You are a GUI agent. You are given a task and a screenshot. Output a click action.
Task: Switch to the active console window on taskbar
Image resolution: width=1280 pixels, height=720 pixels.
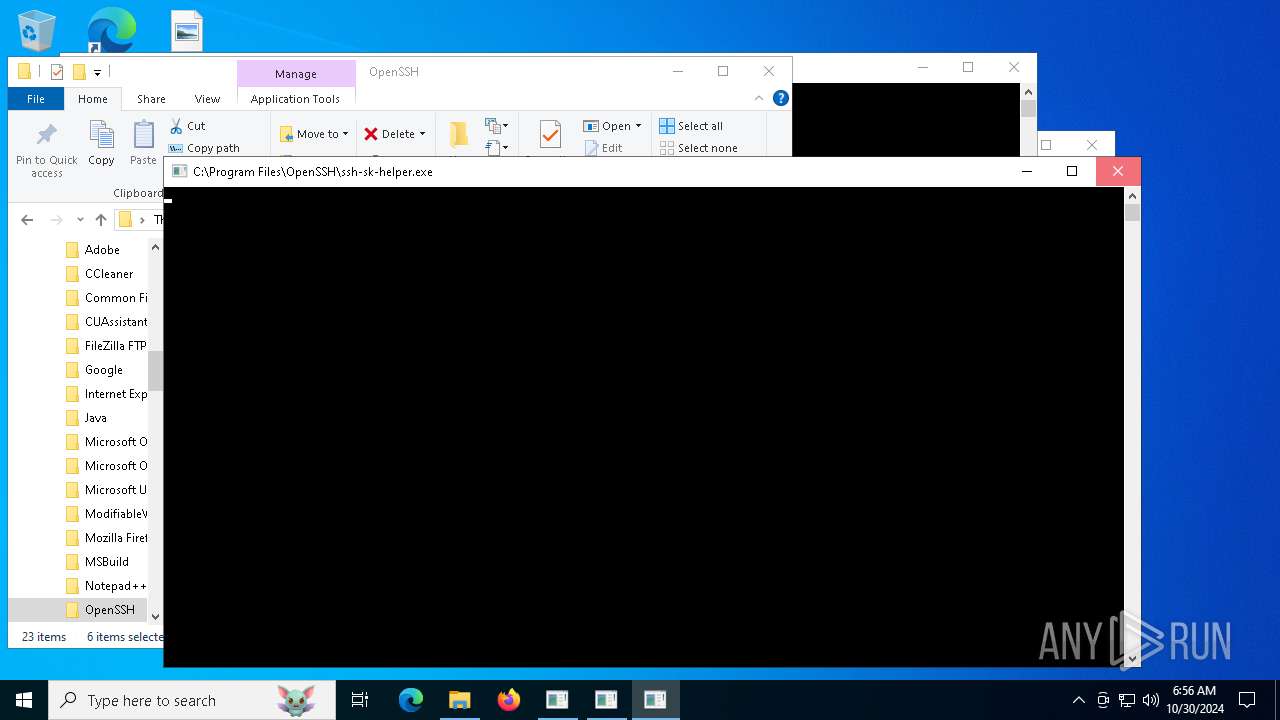tap(655, 700)
